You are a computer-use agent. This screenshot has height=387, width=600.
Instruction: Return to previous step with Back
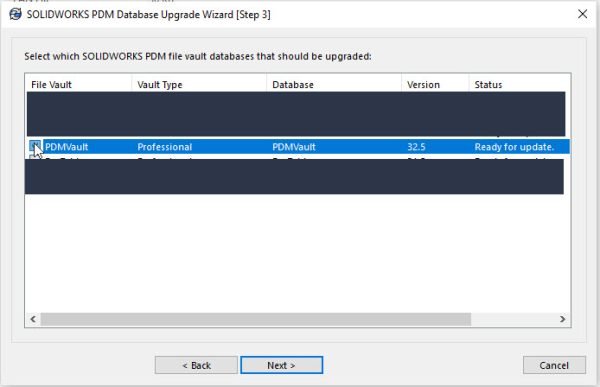point(196,365)
